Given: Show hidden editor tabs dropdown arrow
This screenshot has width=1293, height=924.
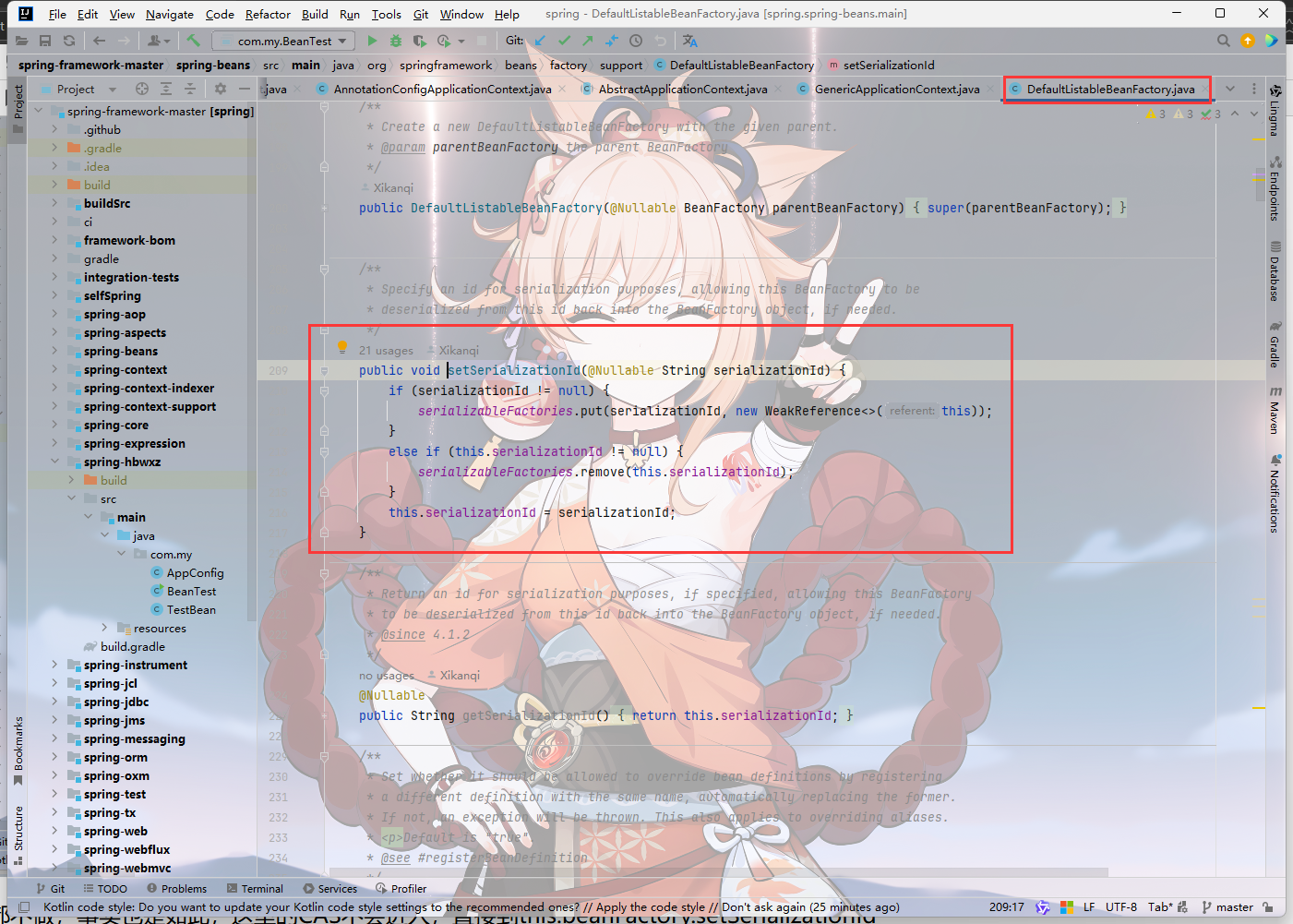Looking at the screenshot, I should pos(1230,89).
